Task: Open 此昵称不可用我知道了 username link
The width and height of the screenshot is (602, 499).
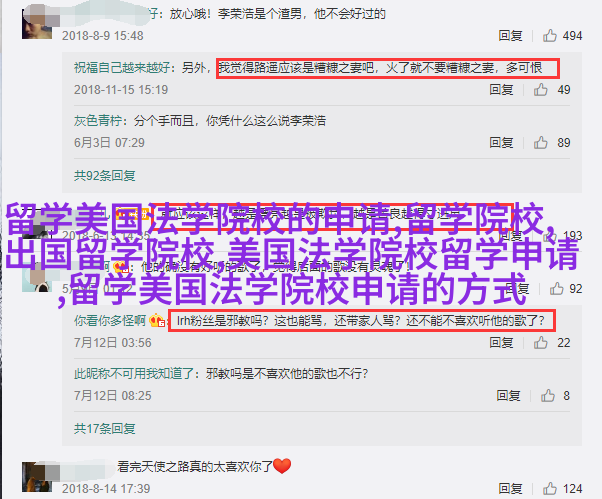Action: [x=134, y=373]
